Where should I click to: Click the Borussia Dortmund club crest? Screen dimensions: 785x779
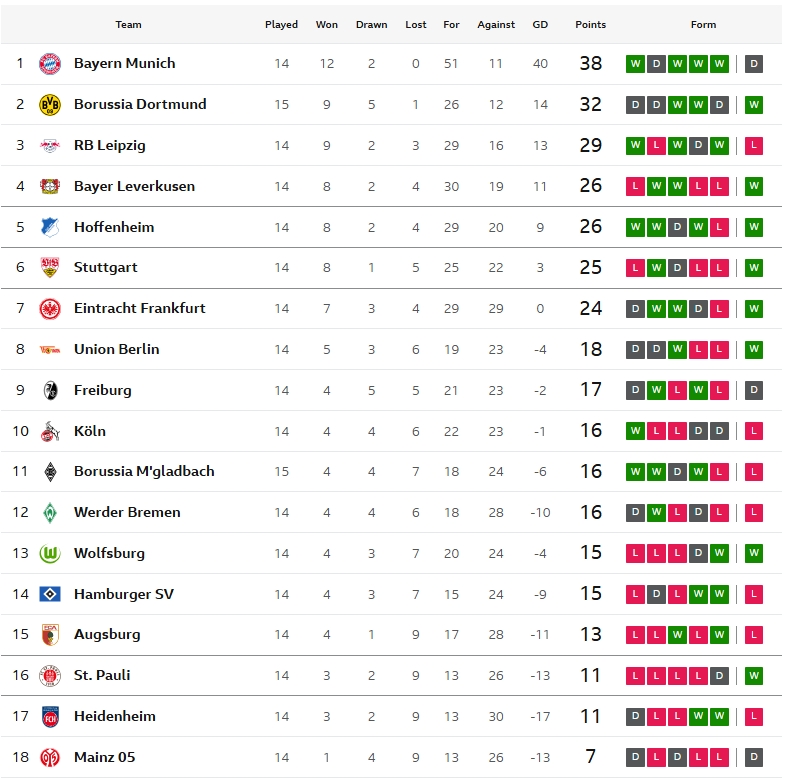click(49, 104)
